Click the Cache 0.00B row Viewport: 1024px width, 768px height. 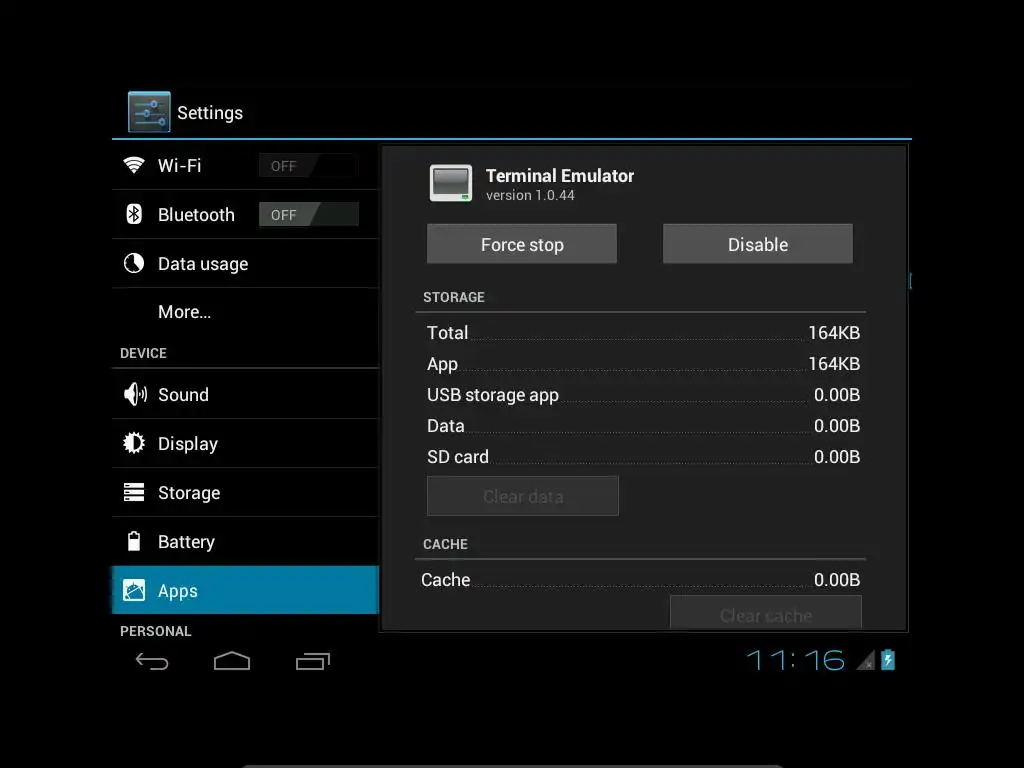[641, 579]
